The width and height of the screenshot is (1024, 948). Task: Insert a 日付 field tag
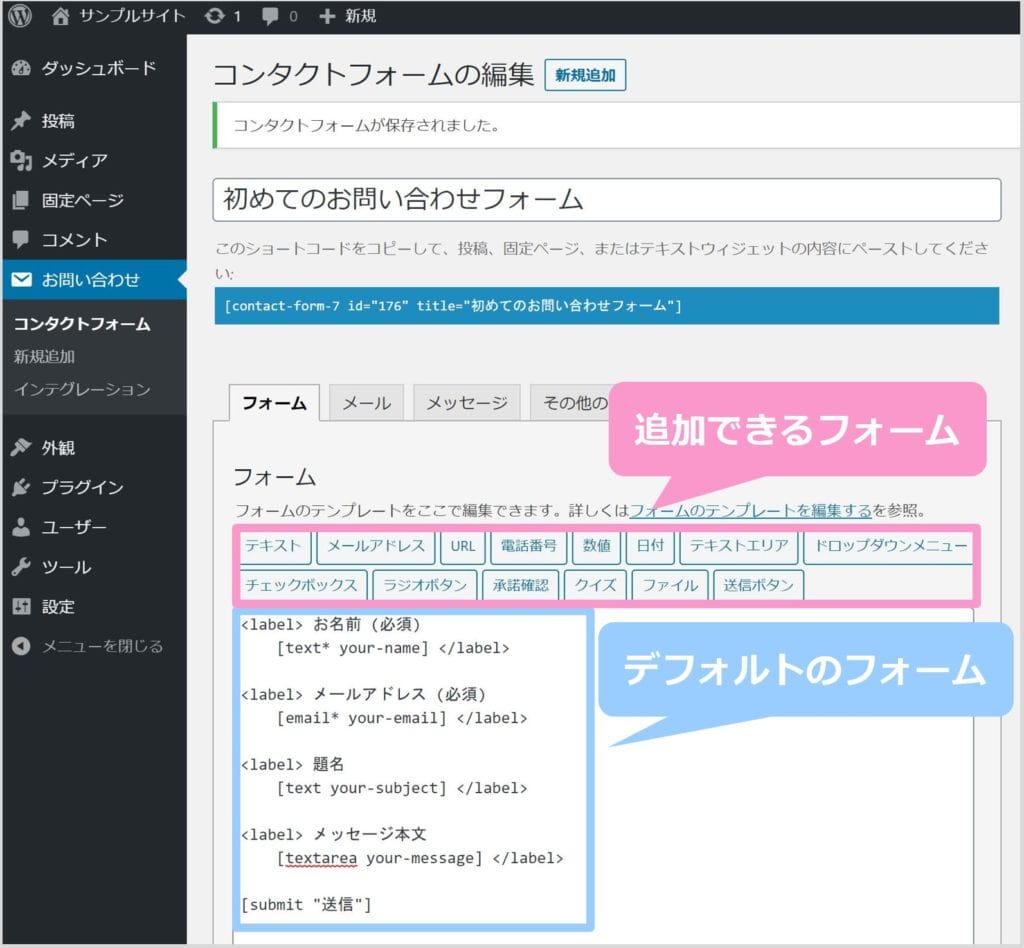[x=650, y=546]
